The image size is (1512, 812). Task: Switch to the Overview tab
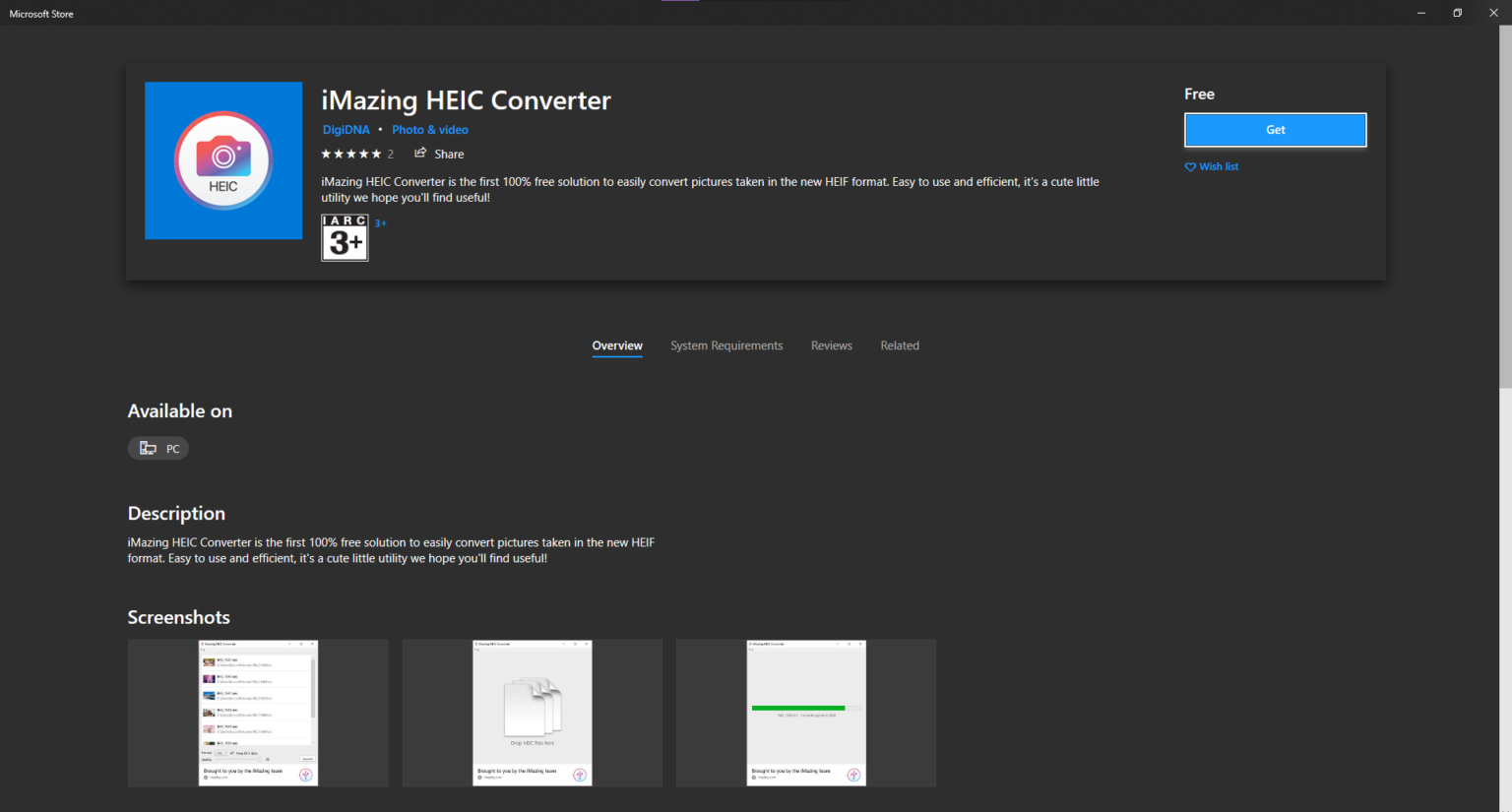click(616, 345)
